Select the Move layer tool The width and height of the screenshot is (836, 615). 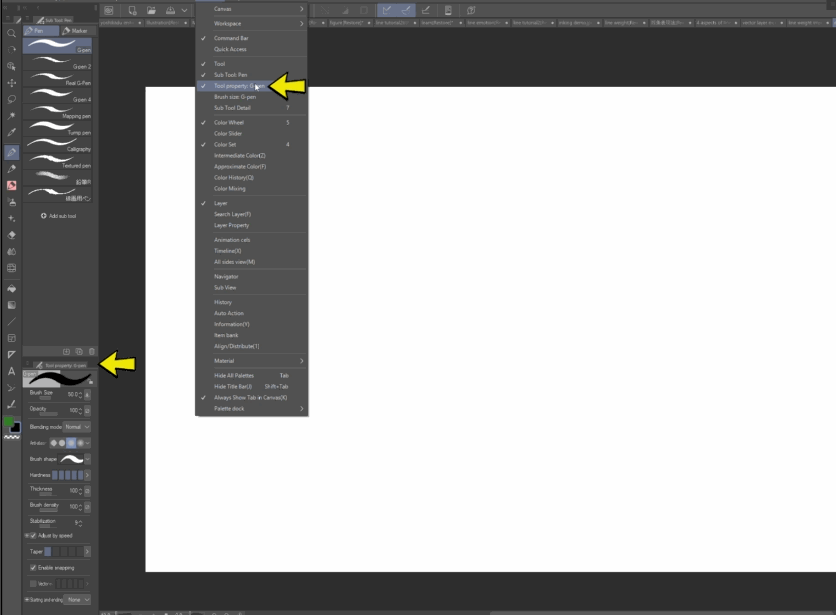click(x=11, y=83)
